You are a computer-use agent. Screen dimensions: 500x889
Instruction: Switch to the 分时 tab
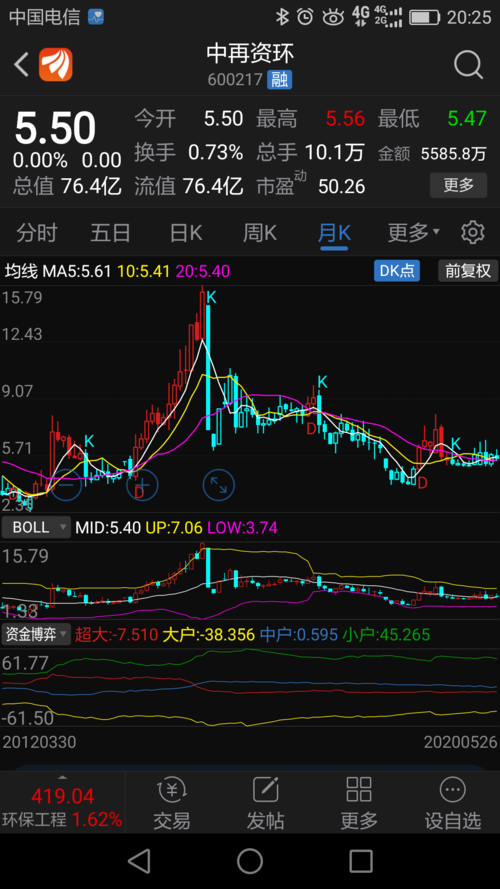(36, 232)
